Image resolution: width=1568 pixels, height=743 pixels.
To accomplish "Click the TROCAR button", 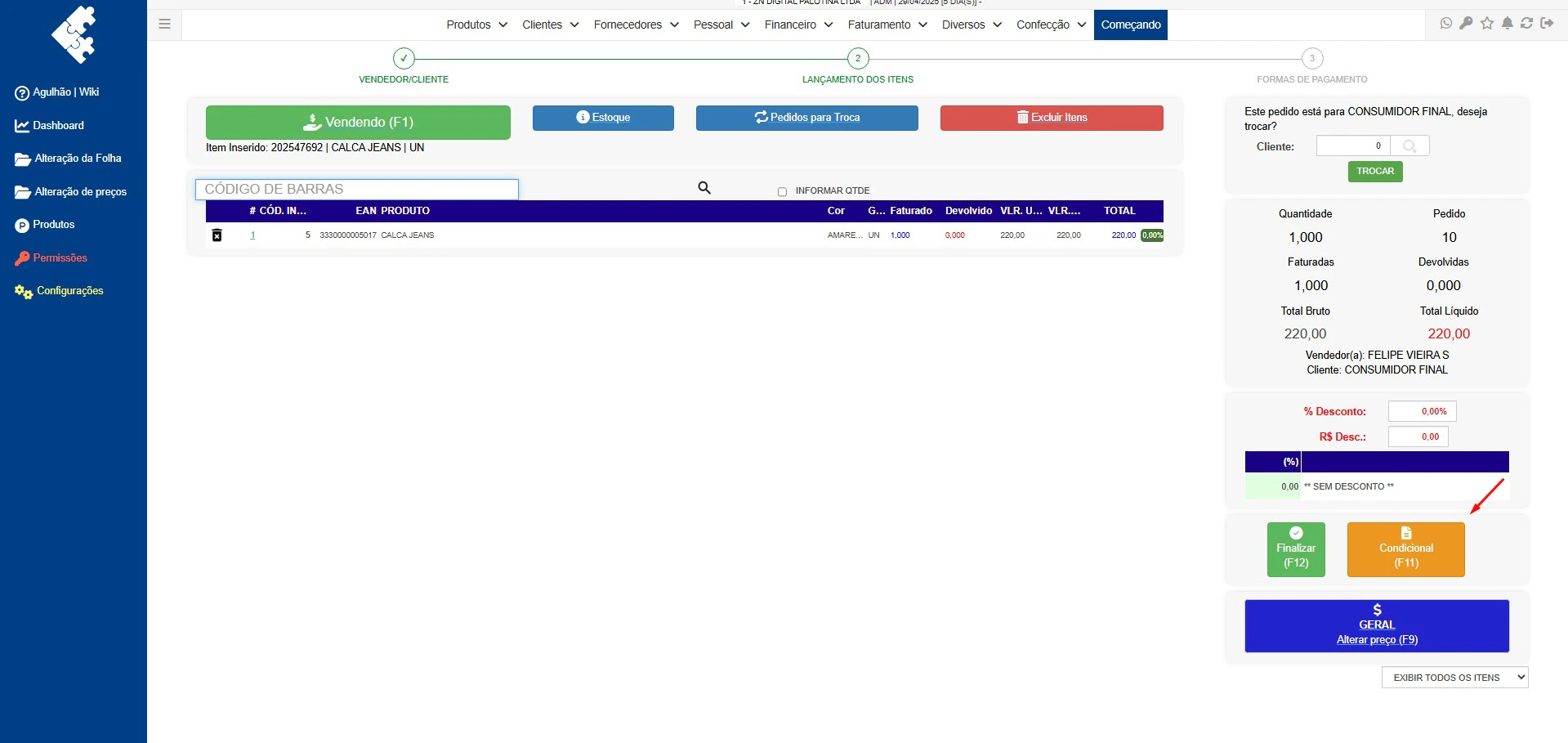I will (1375, 172).
